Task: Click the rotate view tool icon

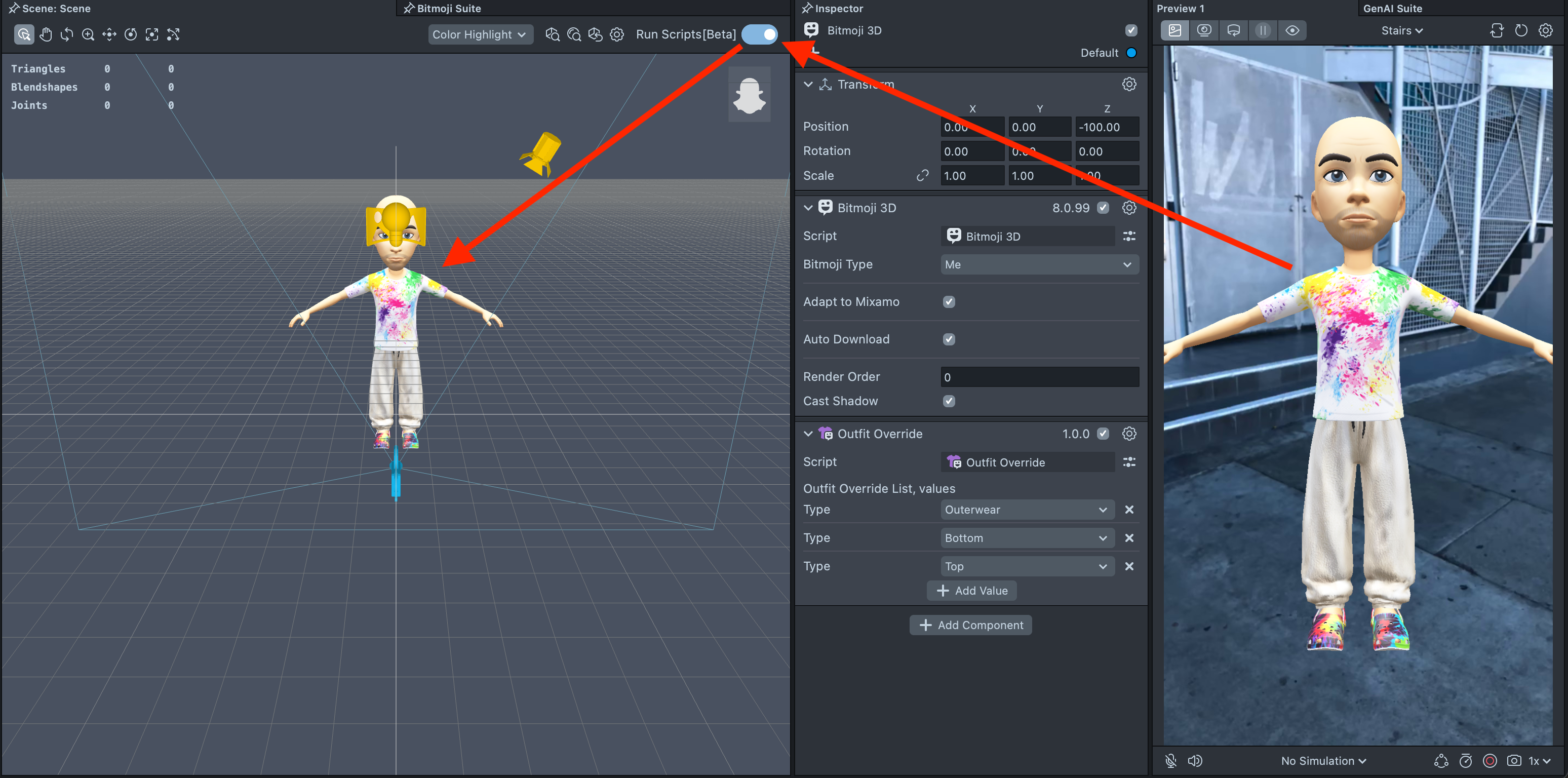Action: [x=67, y=34]
